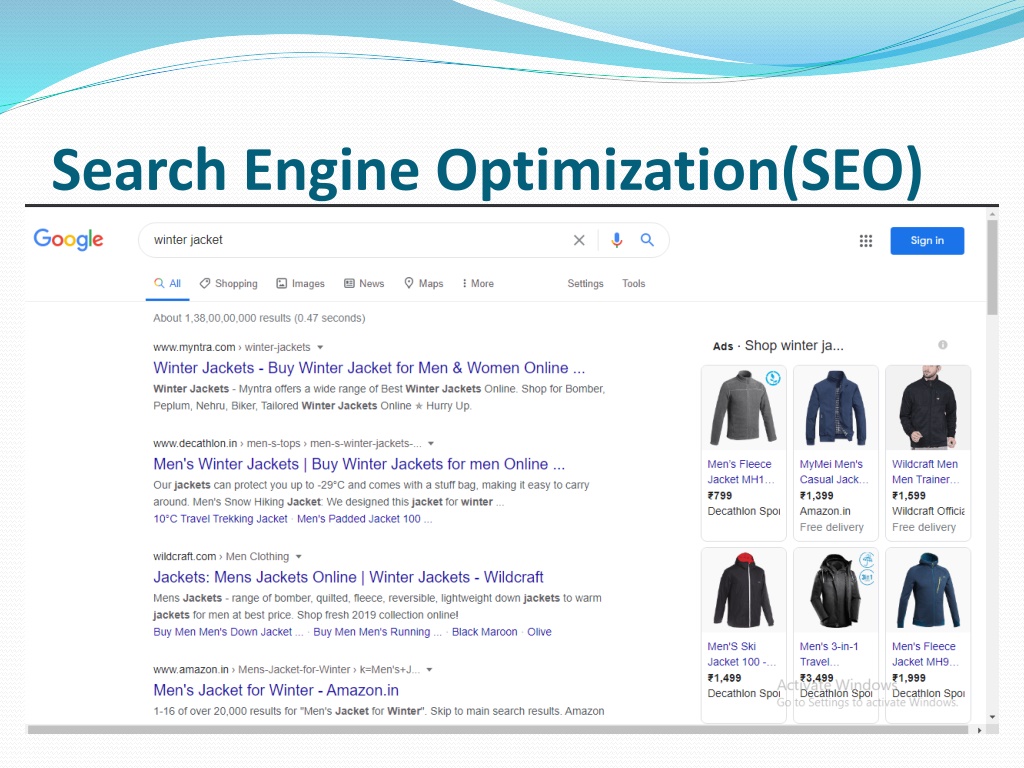1024x768 pixels.
Task: Switch to the Images tab
Action: point(300,283)
